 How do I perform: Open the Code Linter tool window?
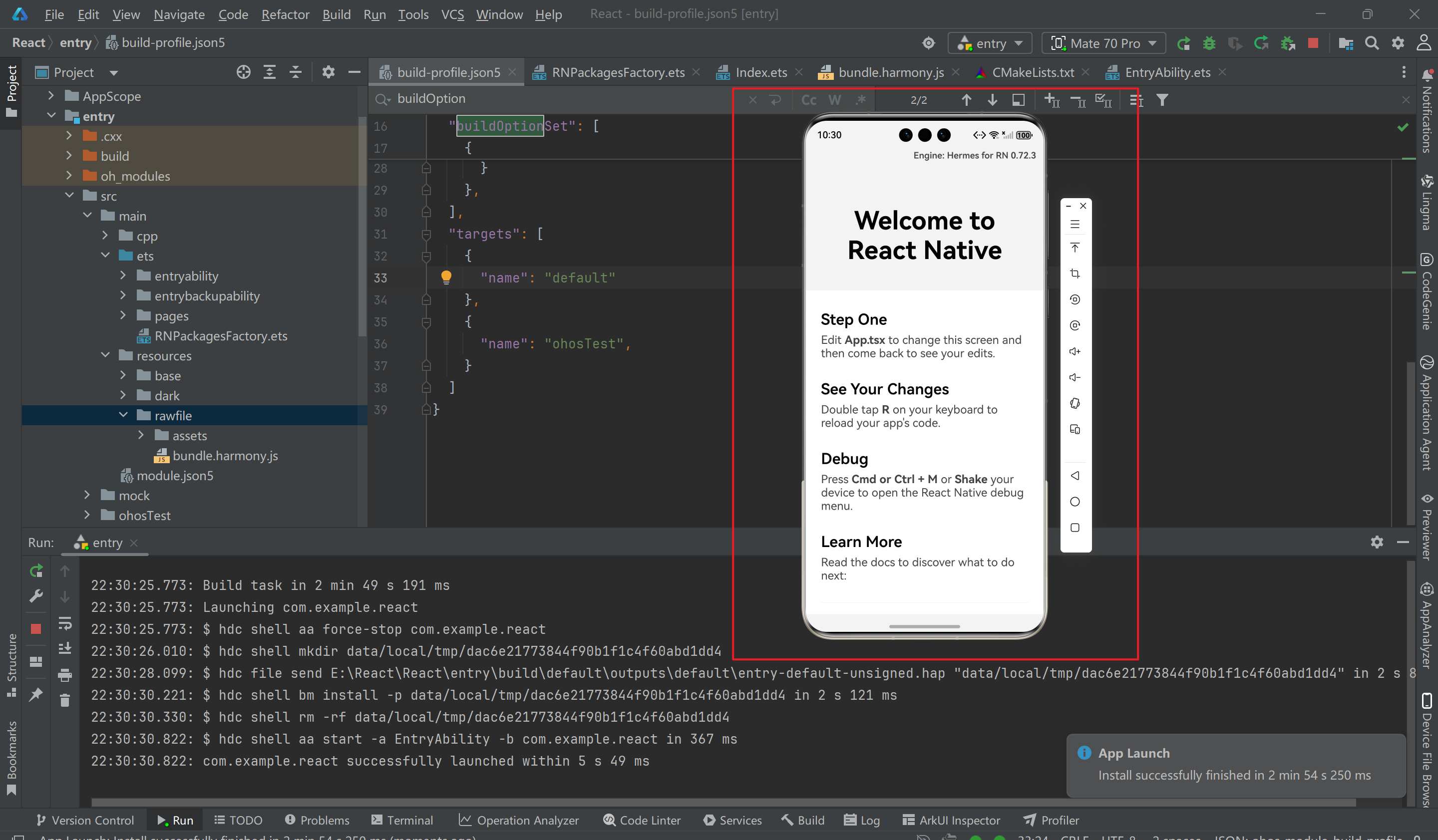pos(642,820)
